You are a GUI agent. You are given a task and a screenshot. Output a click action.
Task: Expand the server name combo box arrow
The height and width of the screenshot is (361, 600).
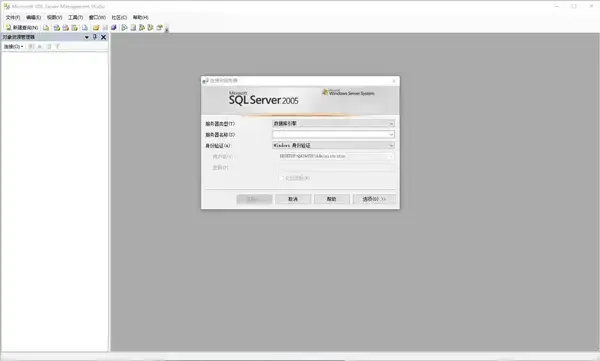click(x=391, y=134)
